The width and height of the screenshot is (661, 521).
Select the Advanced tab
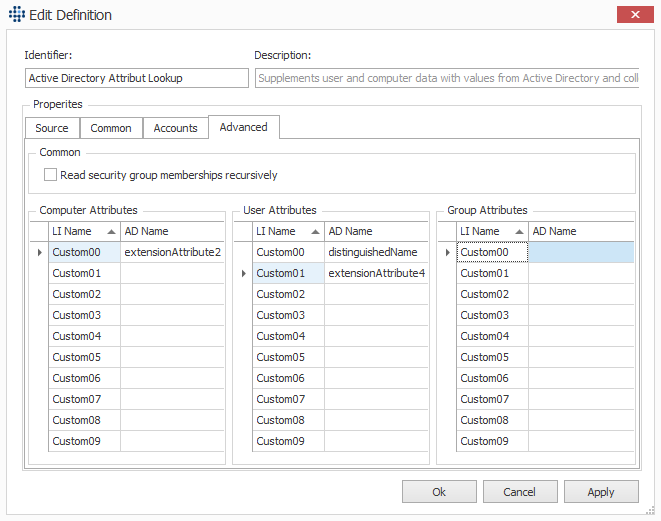(x=244, y=127)
